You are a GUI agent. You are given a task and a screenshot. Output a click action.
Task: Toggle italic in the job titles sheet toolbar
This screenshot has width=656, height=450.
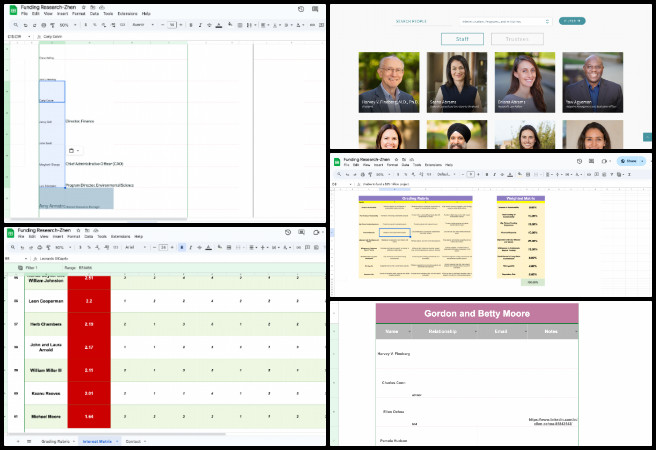point(200,25)
